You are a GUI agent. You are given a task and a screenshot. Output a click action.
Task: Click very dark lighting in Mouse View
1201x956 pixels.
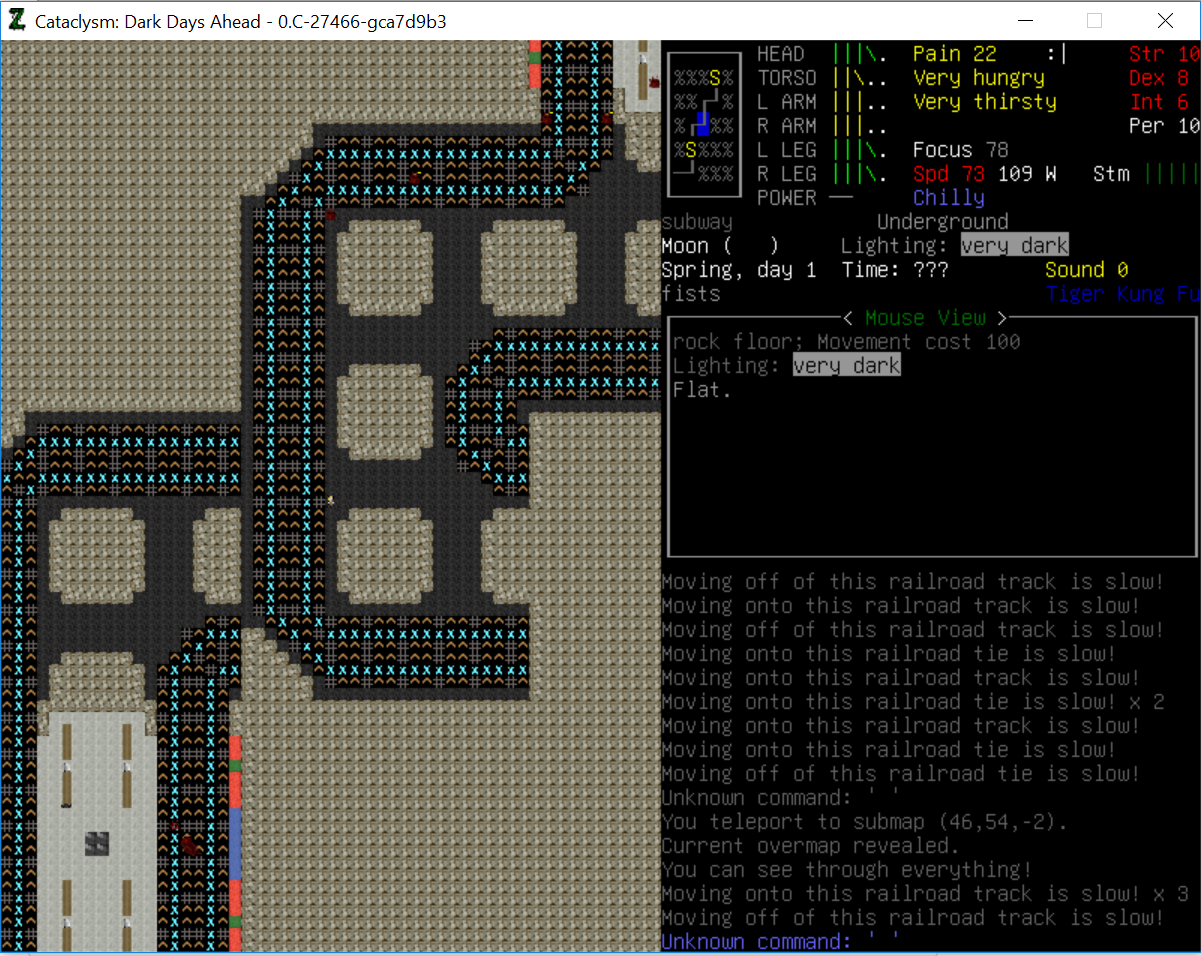pos(847,366)
